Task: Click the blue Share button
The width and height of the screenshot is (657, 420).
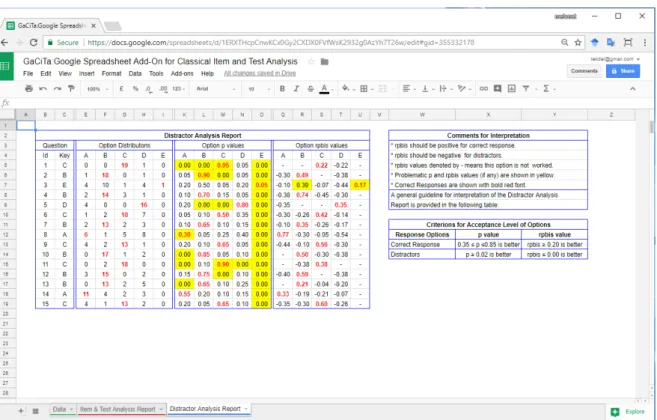Action: coord(623,71)
